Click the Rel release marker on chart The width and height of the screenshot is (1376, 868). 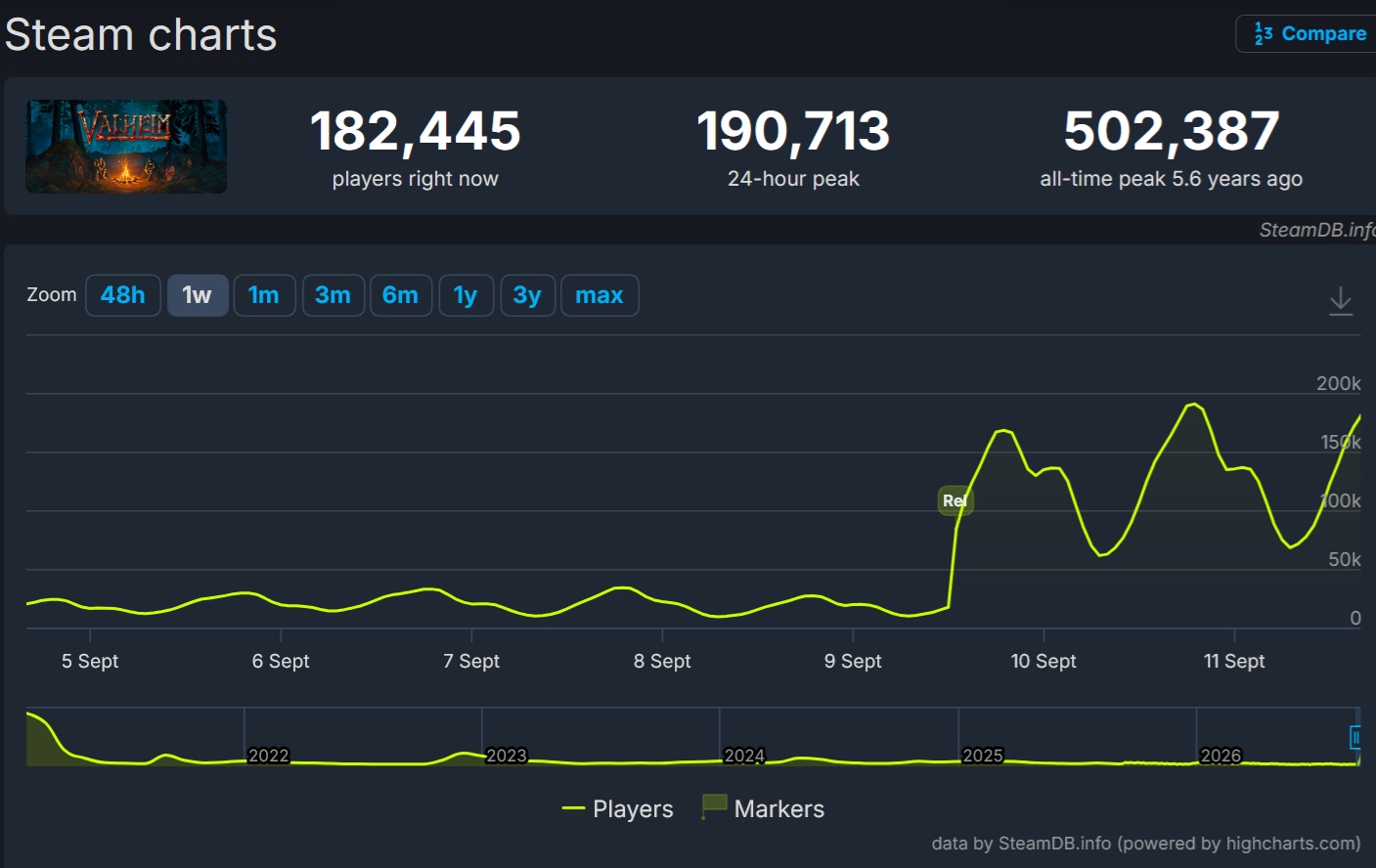coord(954,500)
